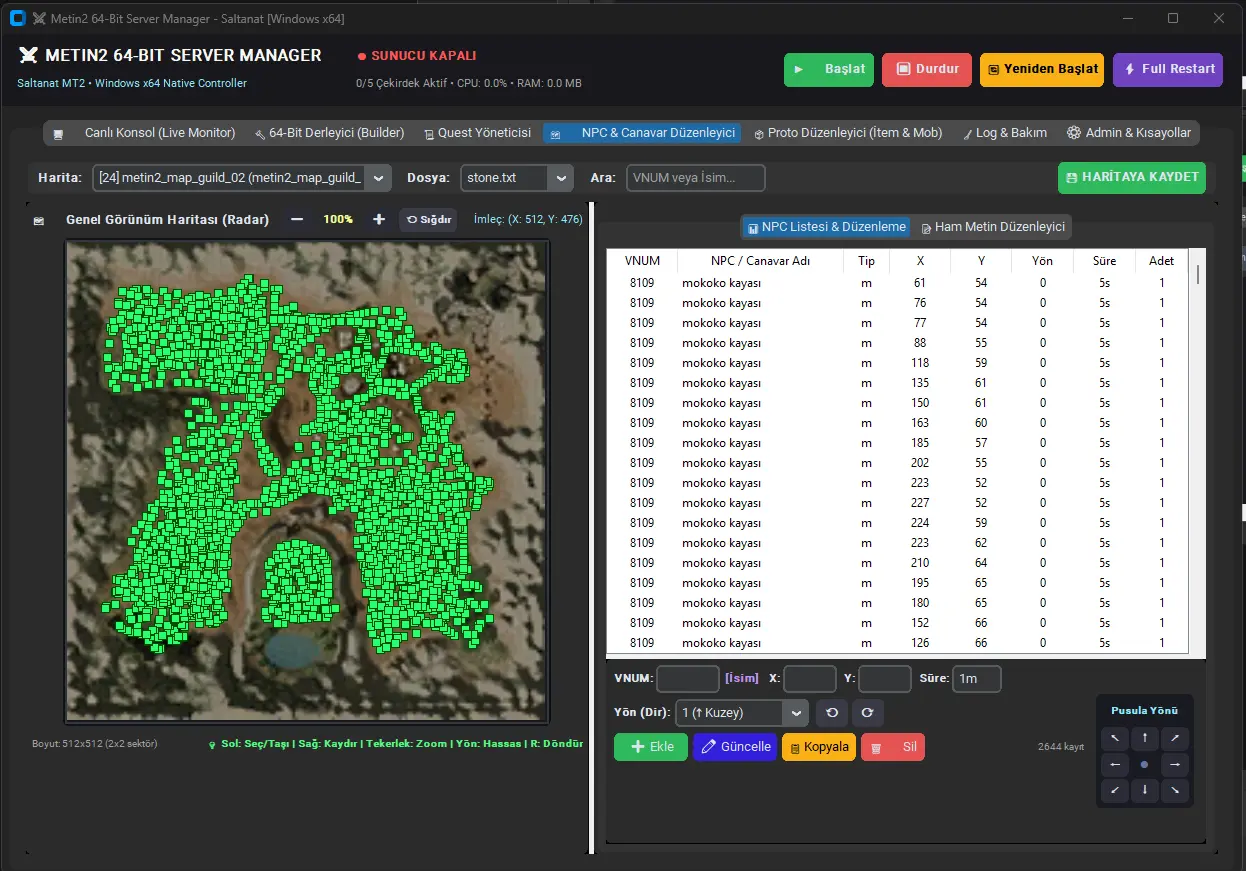
Task: Click the yellow Kopyala button
Action: click(819, 747)
